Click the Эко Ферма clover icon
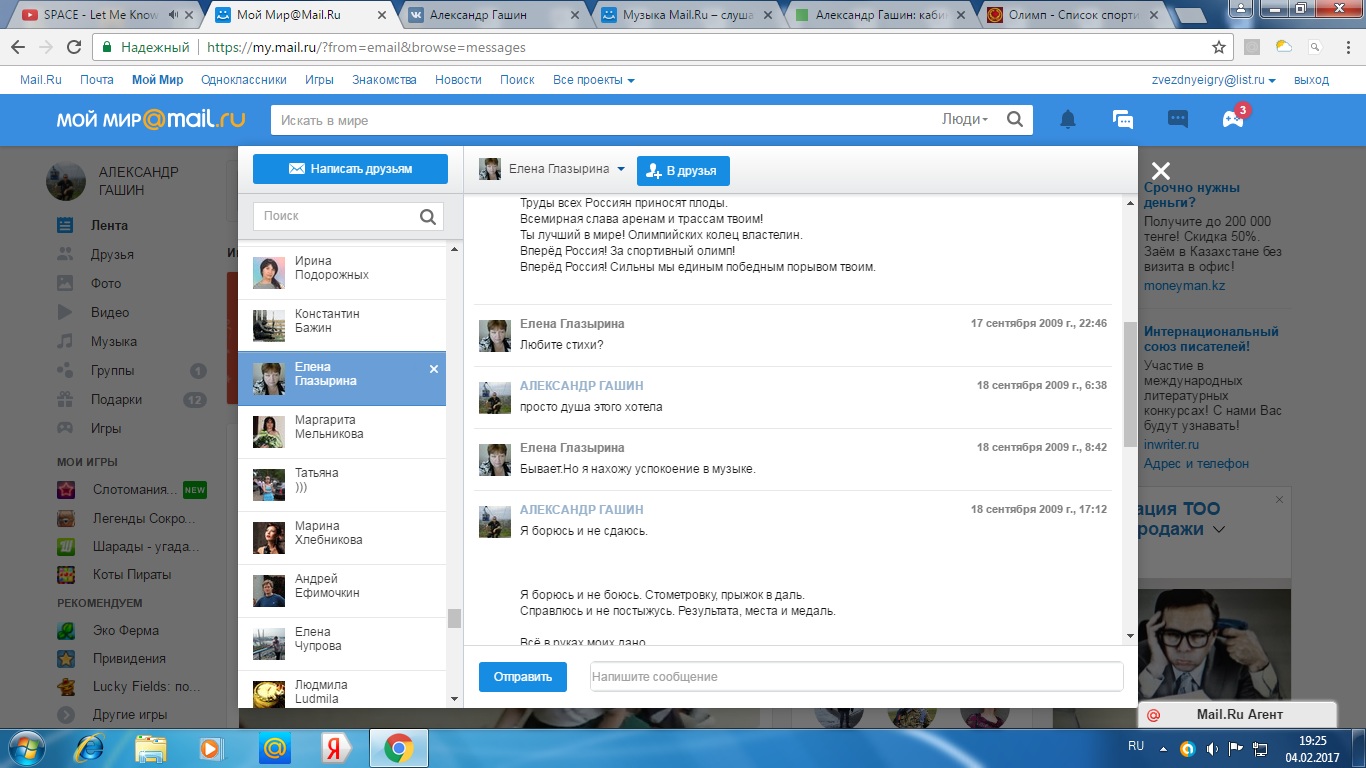The image size is (1366, 768). [x=66, y=631]
